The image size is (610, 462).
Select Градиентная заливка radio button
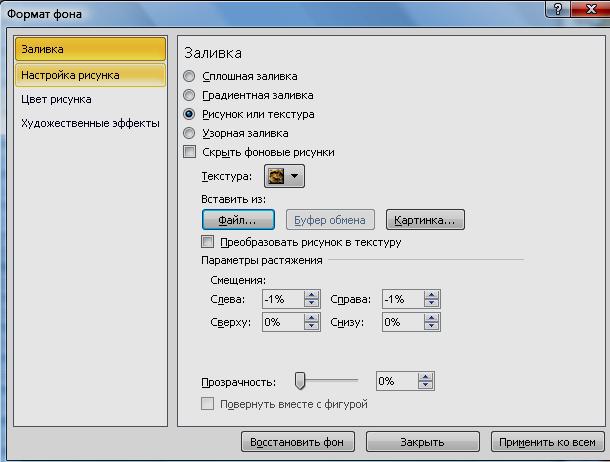(x=189, y=95)
